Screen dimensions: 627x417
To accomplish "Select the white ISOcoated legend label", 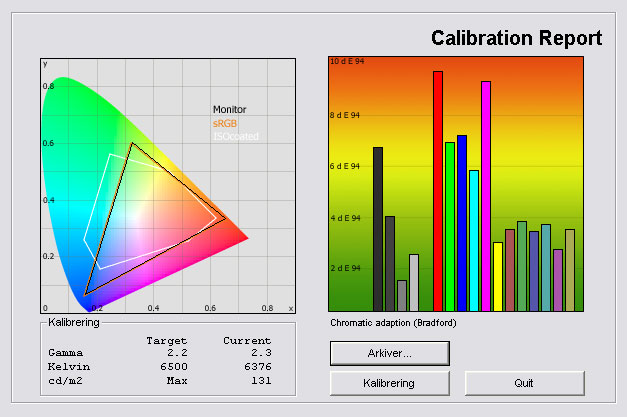I will click(x=233, y=136).
